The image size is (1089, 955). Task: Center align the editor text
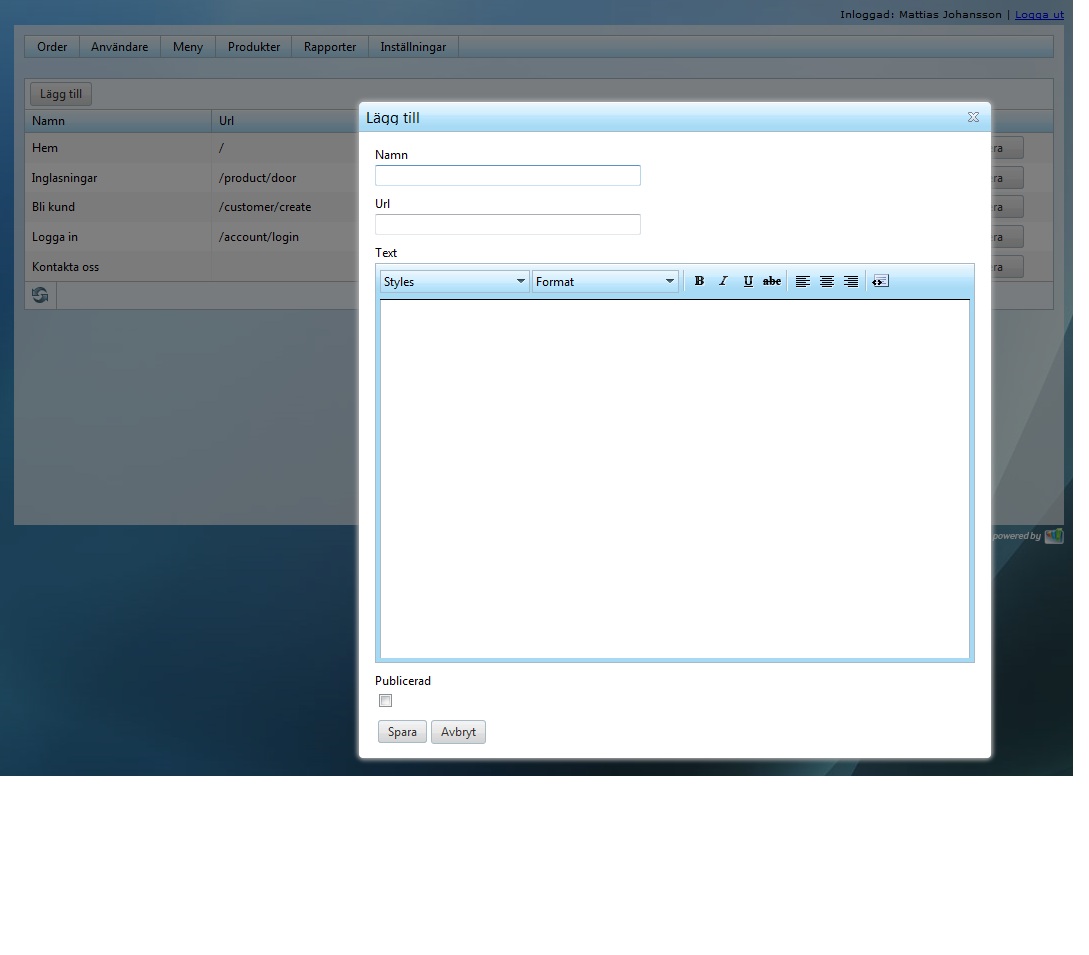826,281
